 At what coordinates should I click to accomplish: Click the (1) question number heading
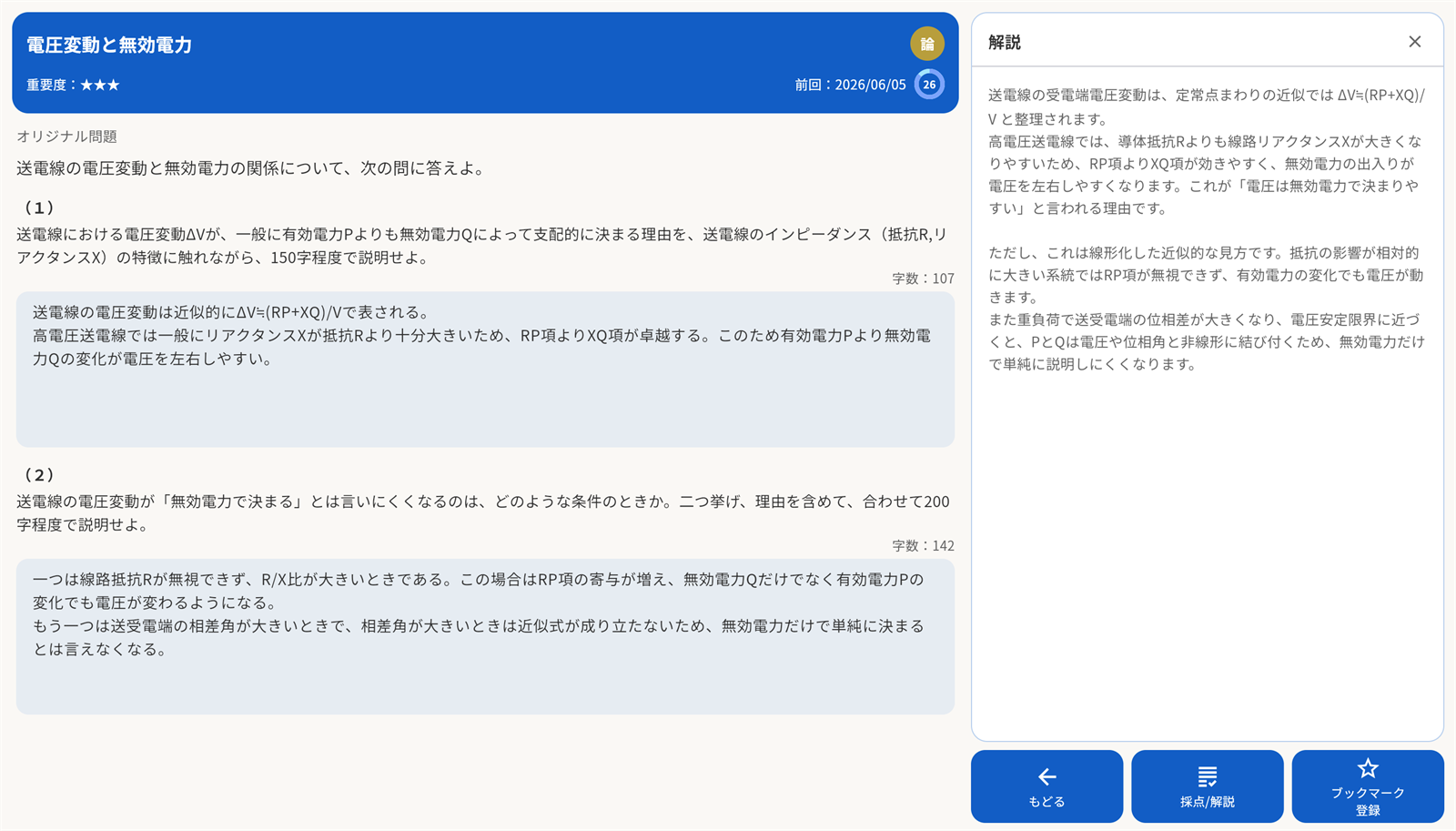(39, 208)
